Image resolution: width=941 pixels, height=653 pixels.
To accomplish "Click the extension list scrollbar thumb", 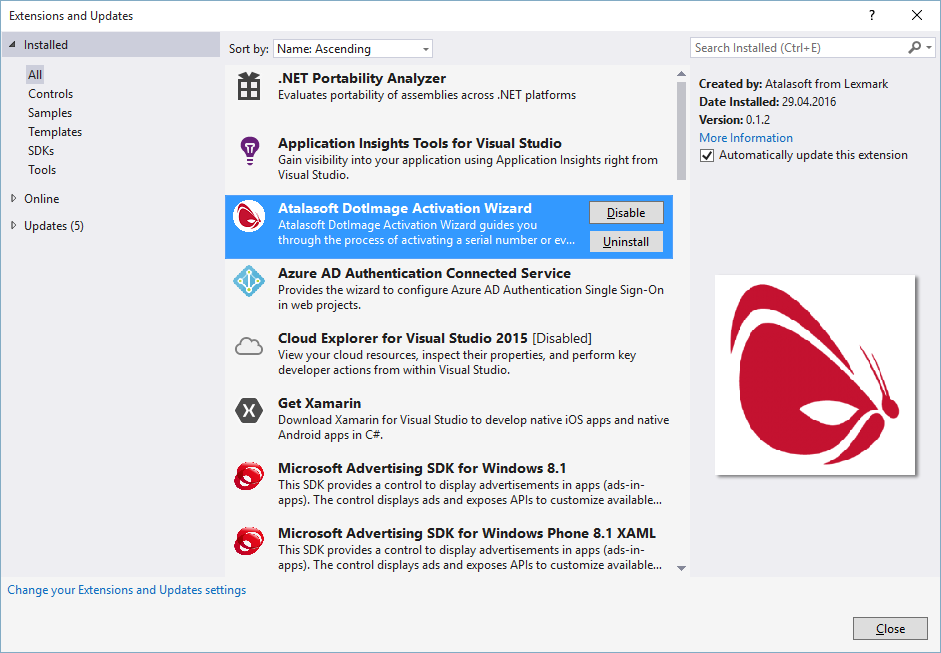I will click(681, 131).
